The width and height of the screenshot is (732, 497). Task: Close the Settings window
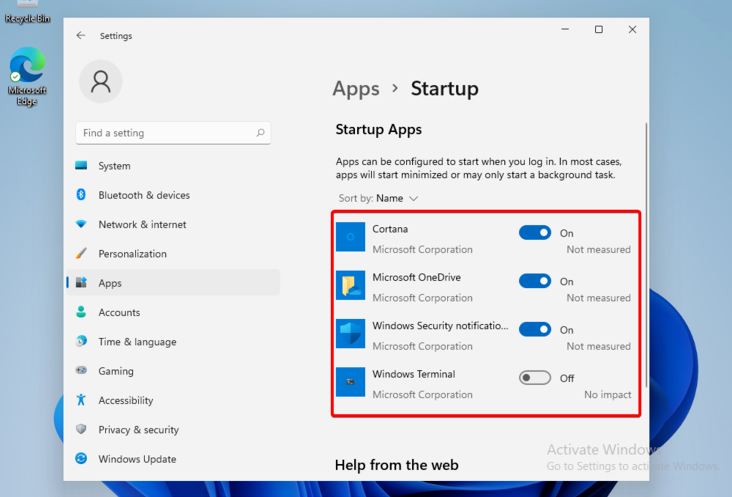pyautogui.click(x=632, y=29)
